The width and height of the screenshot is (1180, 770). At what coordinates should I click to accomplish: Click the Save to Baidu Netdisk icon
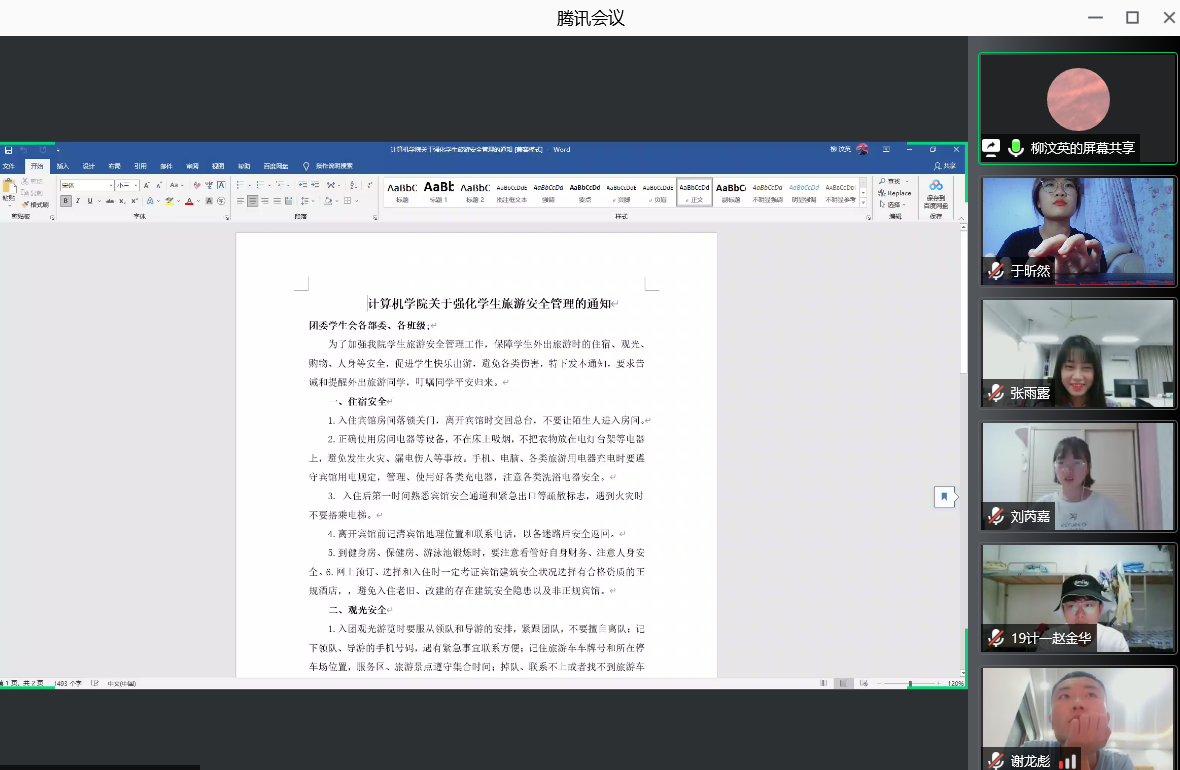(936, 190)
